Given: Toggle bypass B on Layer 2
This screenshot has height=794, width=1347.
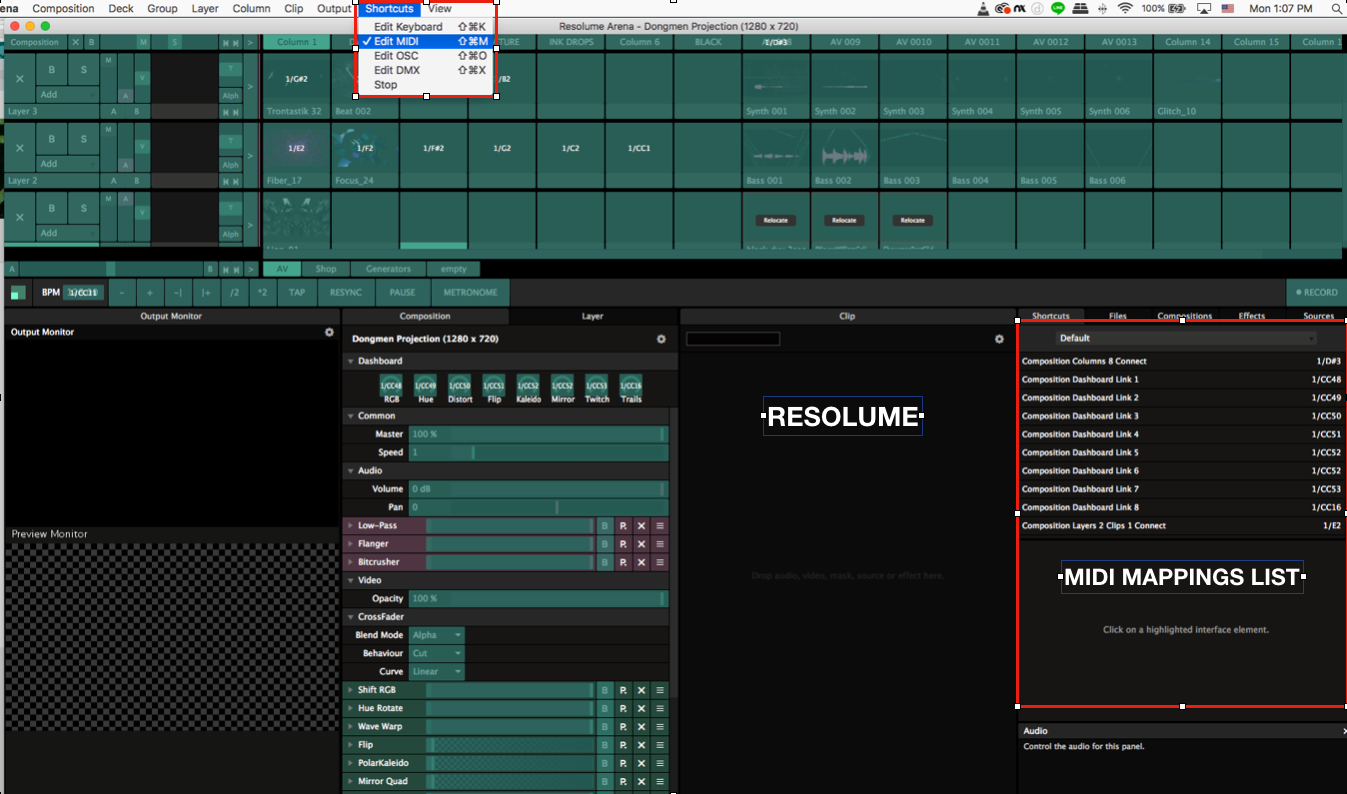Looking at the screenshot, I should tap(52, 138).
